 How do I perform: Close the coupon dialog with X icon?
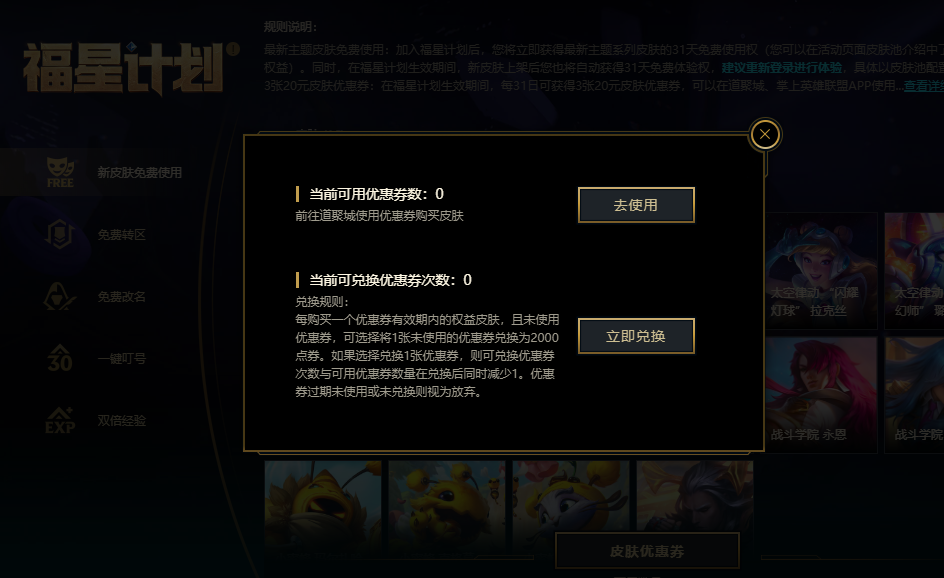[x=765, y=134]
